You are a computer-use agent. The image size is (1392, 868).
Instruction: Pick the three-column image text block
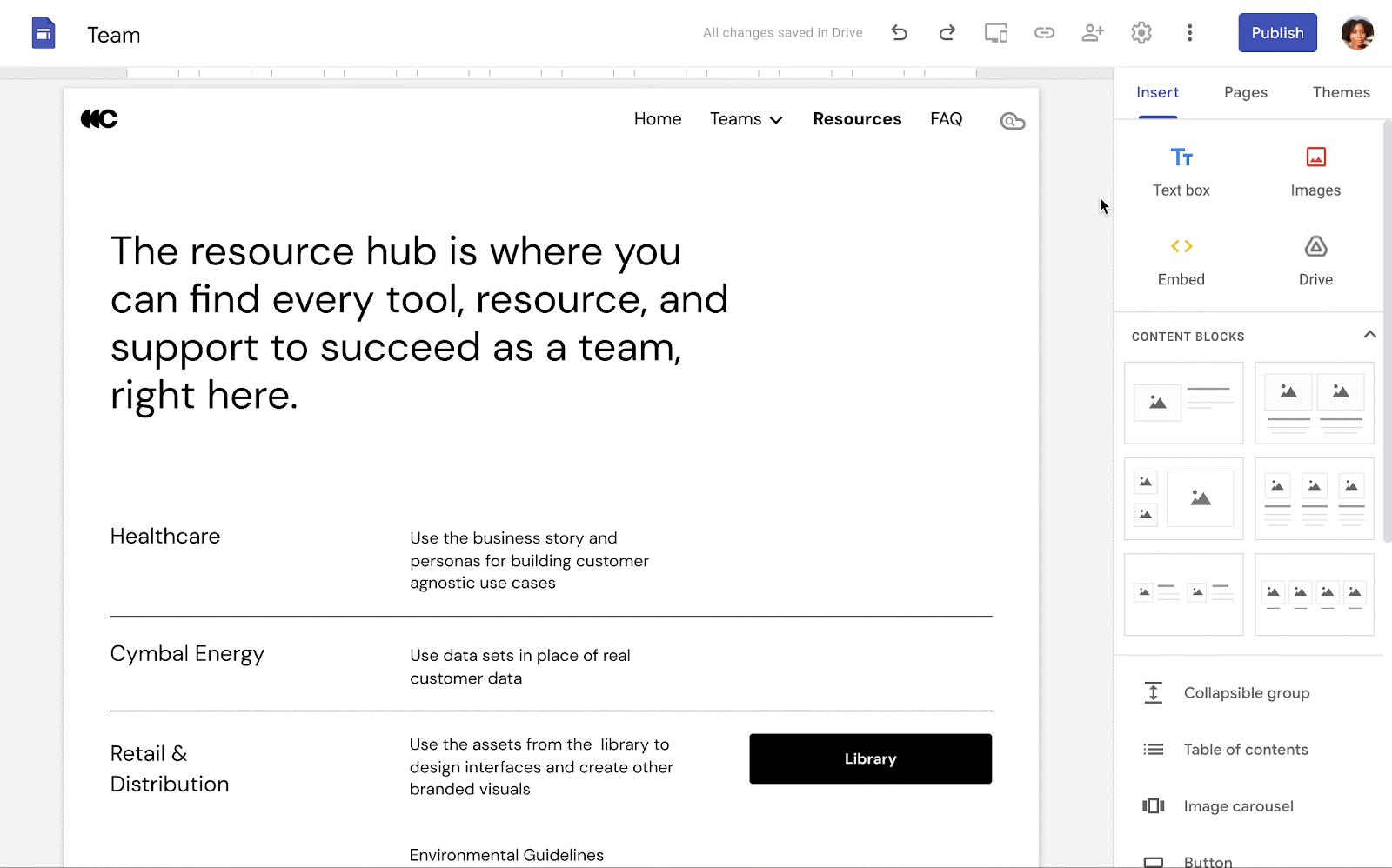point(1315,498)
